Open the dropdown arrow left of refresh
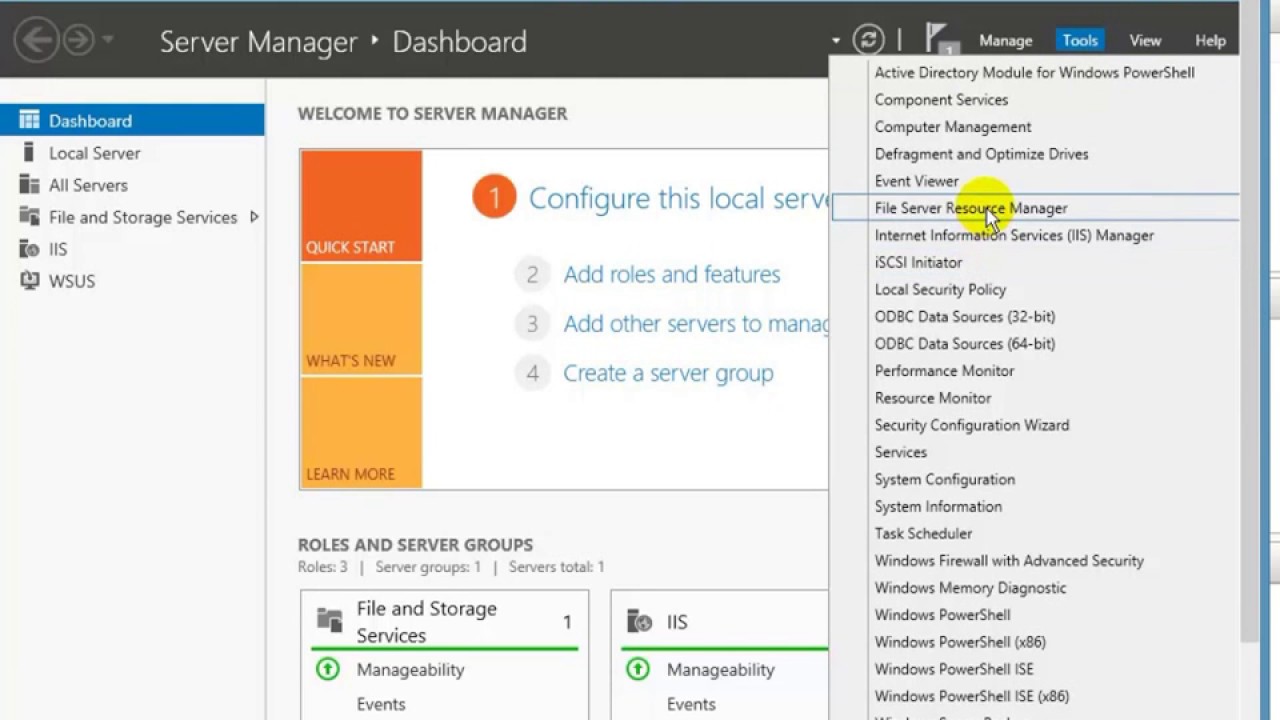 (x=836, y=41)
